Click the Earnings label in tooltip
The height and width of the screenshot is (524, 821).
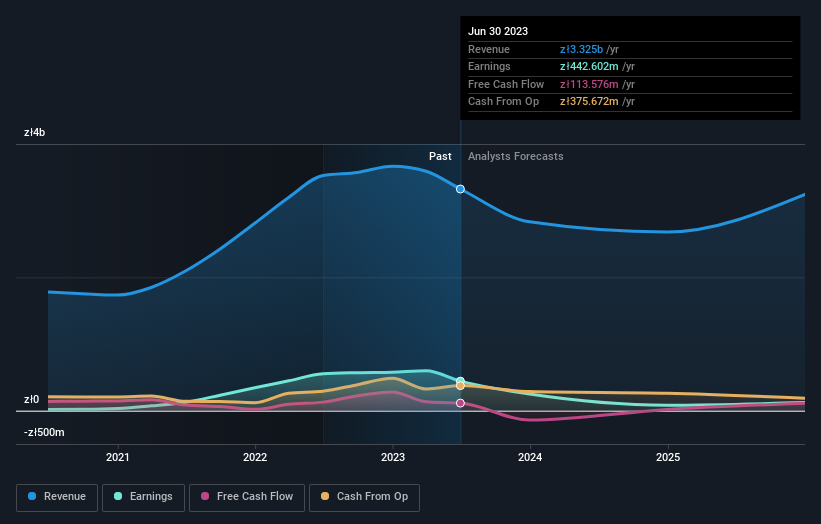pyautogui.click(x=489, y=66)
